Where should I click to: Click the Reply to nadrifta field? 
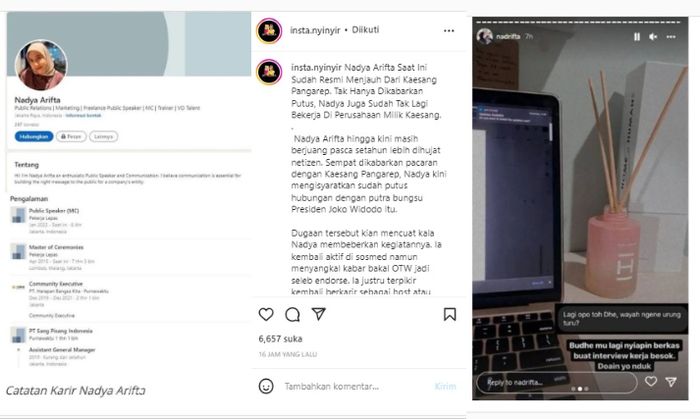(x=557, y=382)
